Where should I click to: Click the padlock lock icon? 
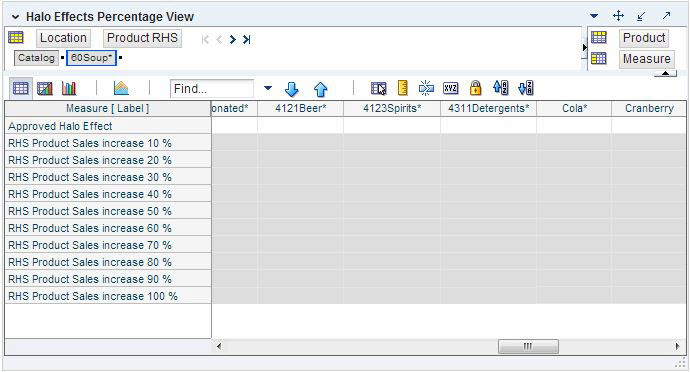(x=475, y=88)
